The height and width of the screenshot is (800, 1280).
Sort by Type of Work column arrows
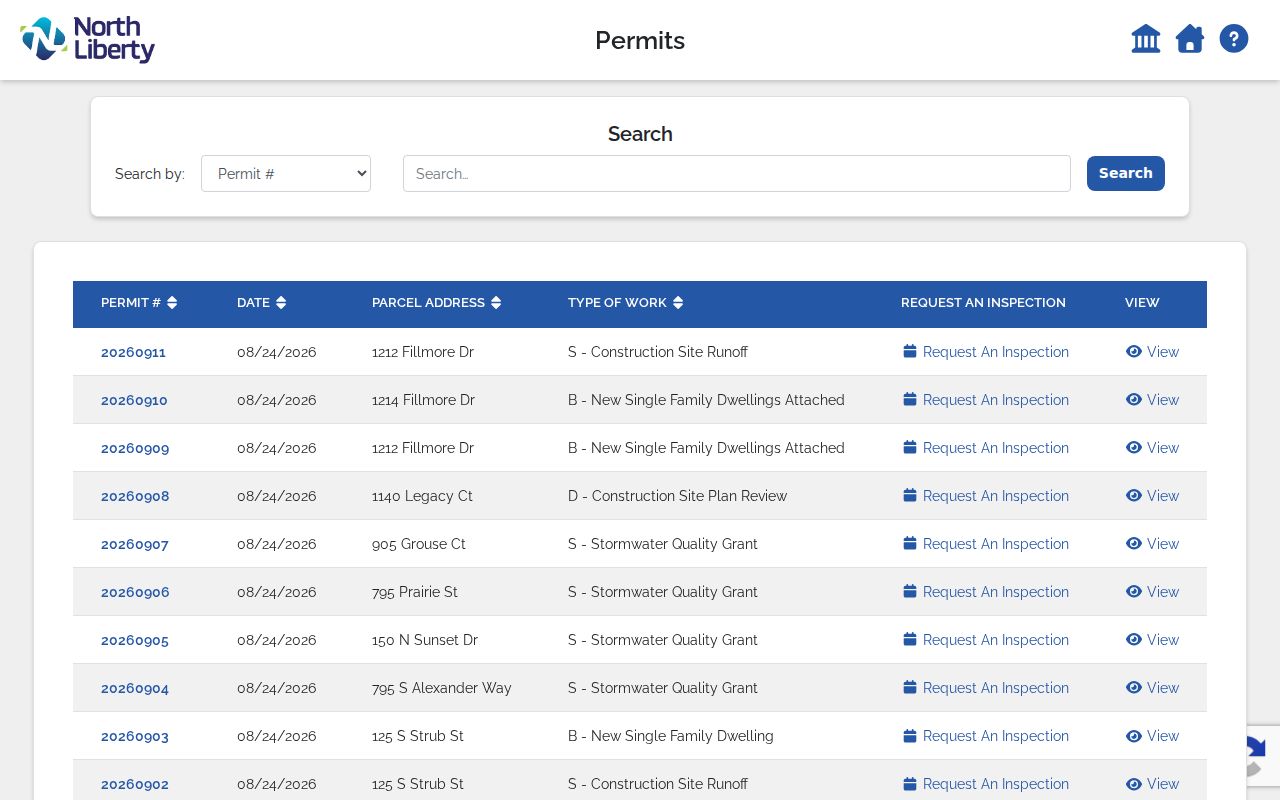tap(678, 303)
